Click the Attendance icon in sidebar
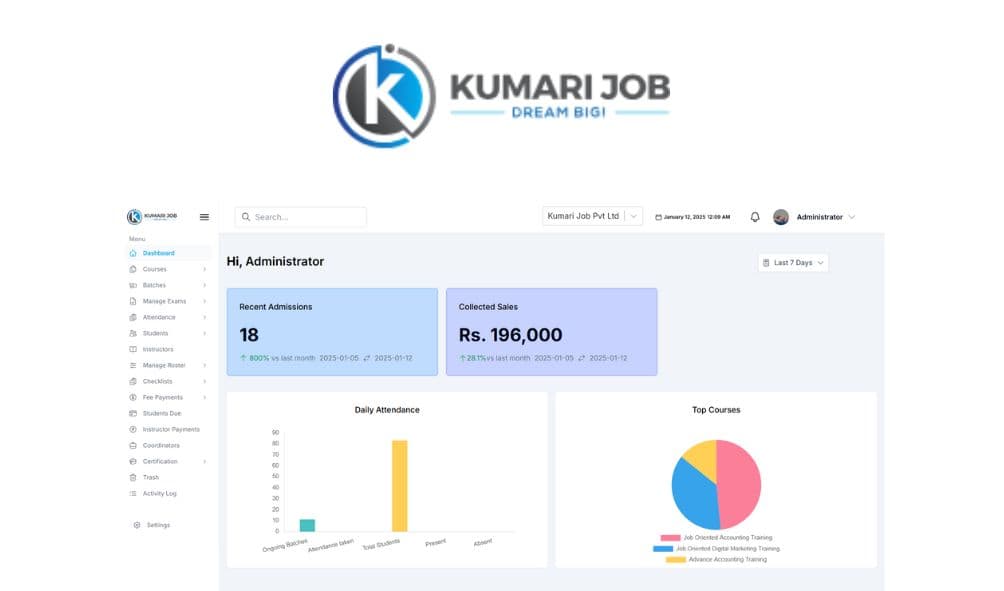Image resolution: width=1004 pixels, height=591 pixels. point(133,318)
